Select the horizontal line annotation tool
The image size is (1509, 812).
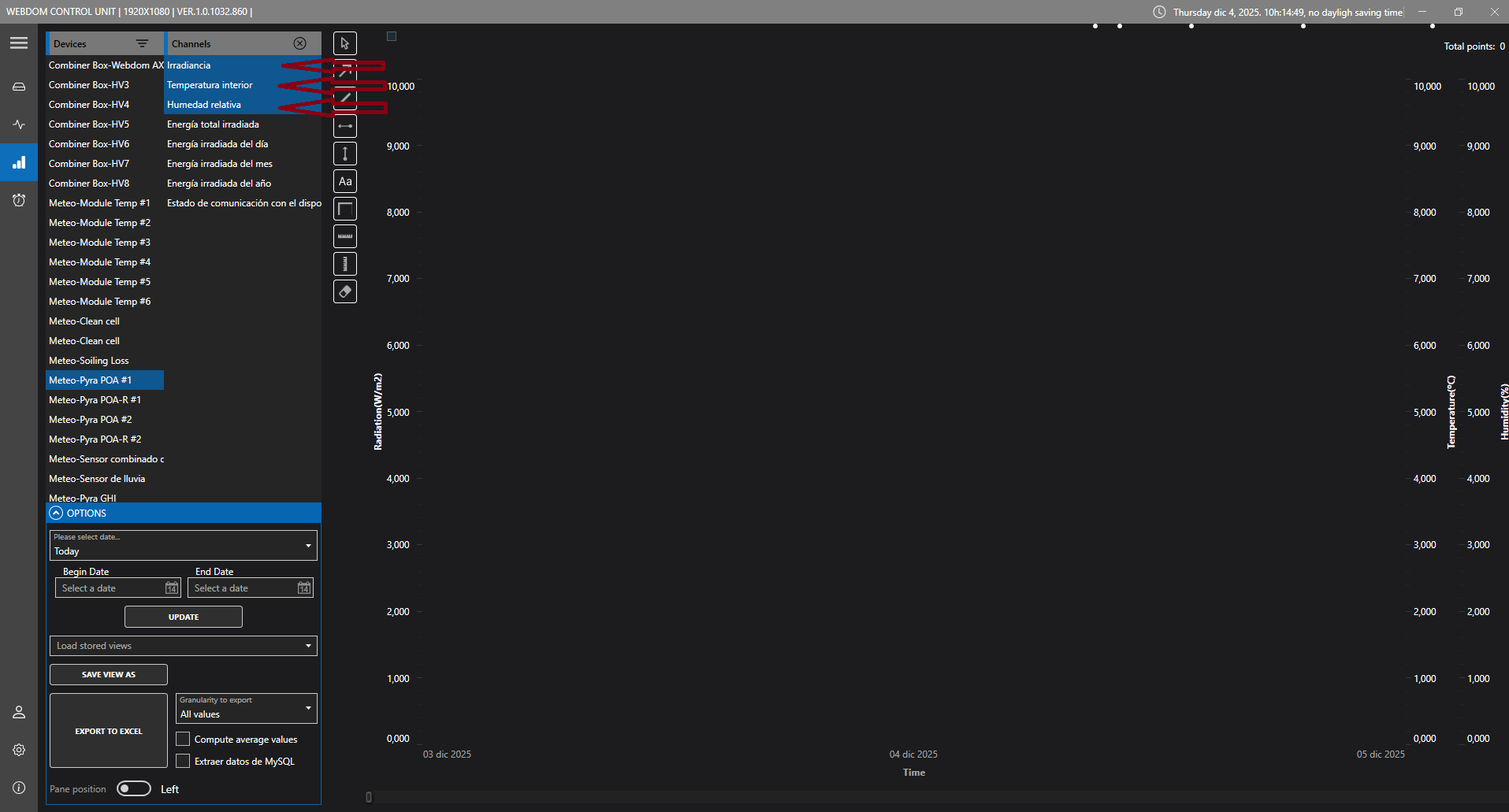pyautogui.click(x=345, y=126)
